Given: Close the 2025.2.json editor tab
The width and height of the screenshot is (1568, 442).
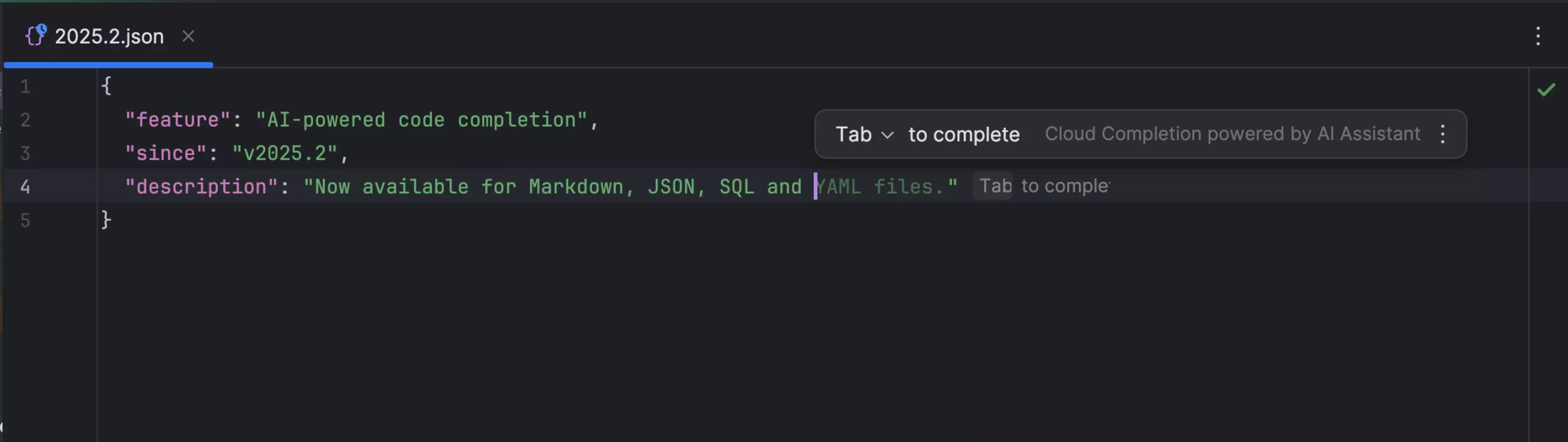Looking at the screenshot, I should coord(189,37).
